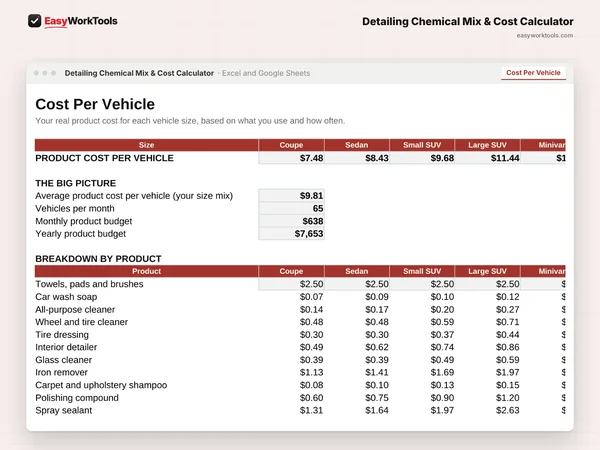This screenshot has width=600, height=450.
Task: Click Iron remover Sedan cost $1.41
Action: click(x=377, y=372)
